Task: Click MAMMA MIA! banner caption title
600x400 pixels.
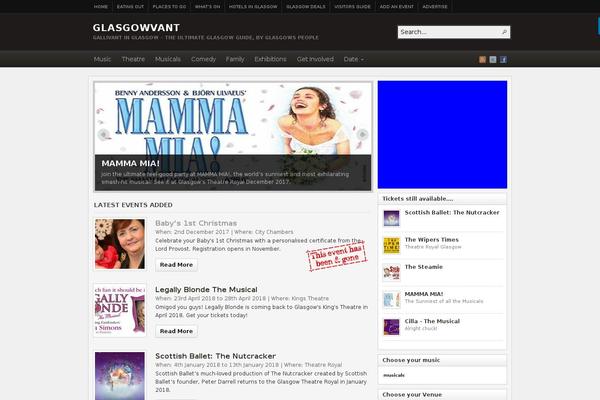Action: (x=130, y=163)
